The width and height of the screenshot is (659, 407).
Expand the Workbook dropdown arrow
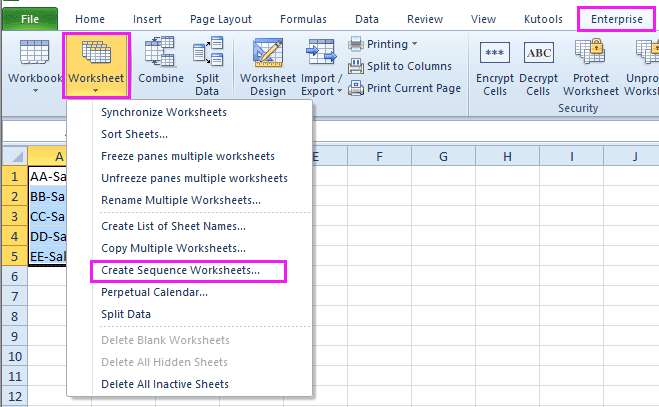point(35,90)
